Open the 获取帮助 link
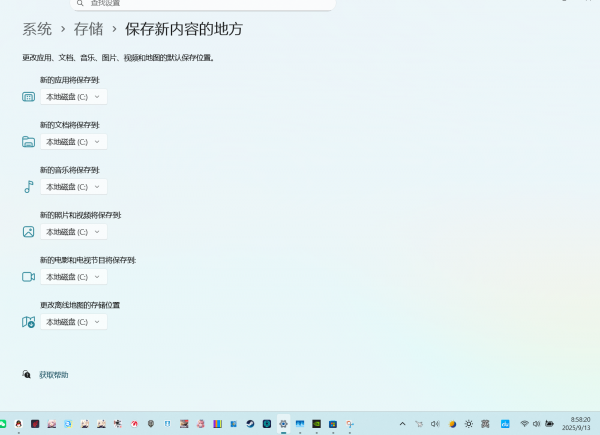 (x=54, y=375)
